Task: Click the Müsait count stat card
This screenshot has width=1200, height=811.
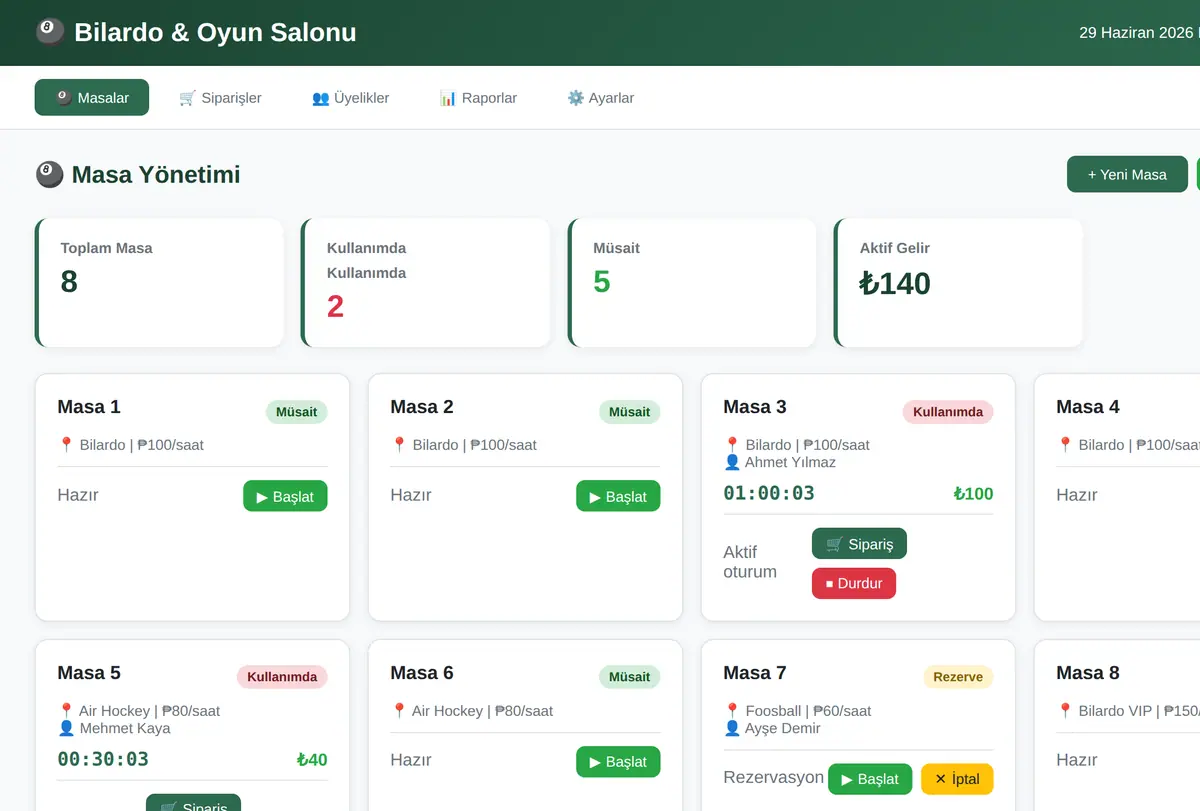Action: (692, 283)
